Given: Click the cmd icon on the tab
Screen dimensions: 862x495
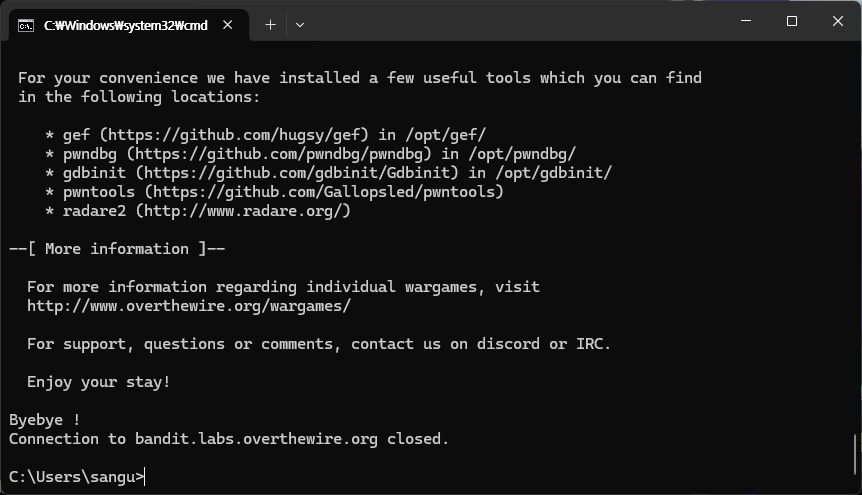Looking at the screenshot, I should pyautogui.click(x=26, y=25).
